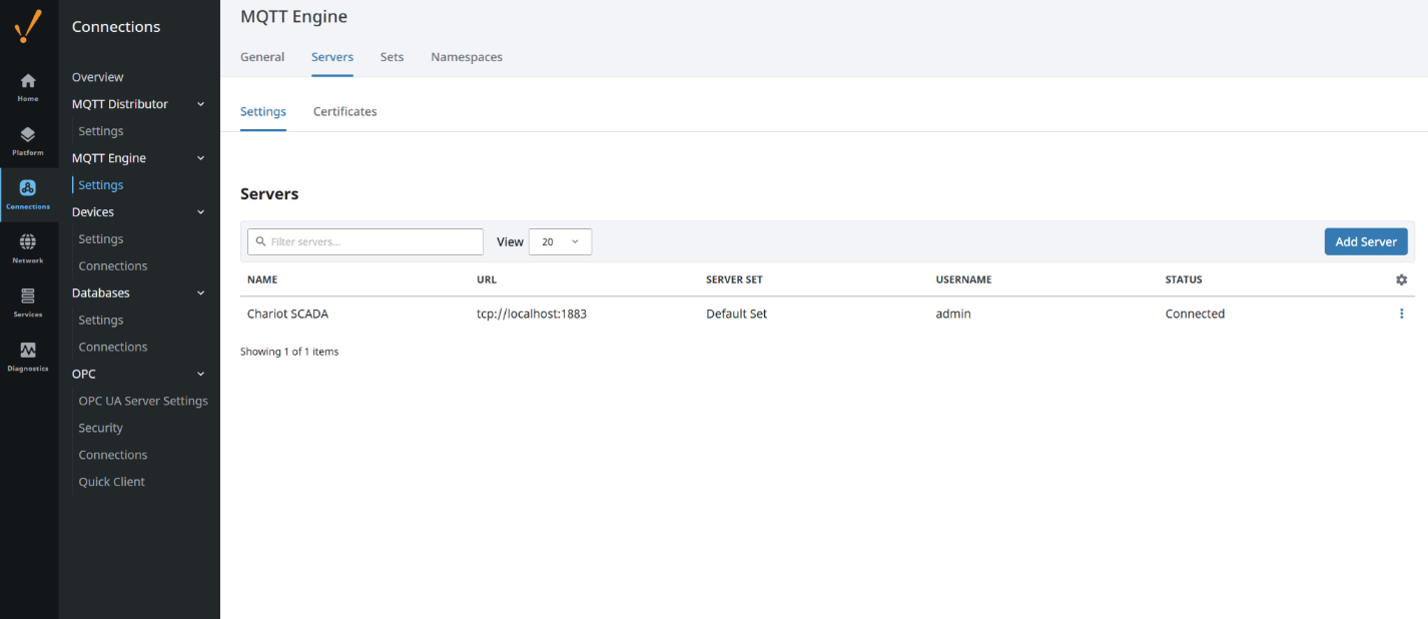Open the Diagnostics section icon

(x=28, y=356)
